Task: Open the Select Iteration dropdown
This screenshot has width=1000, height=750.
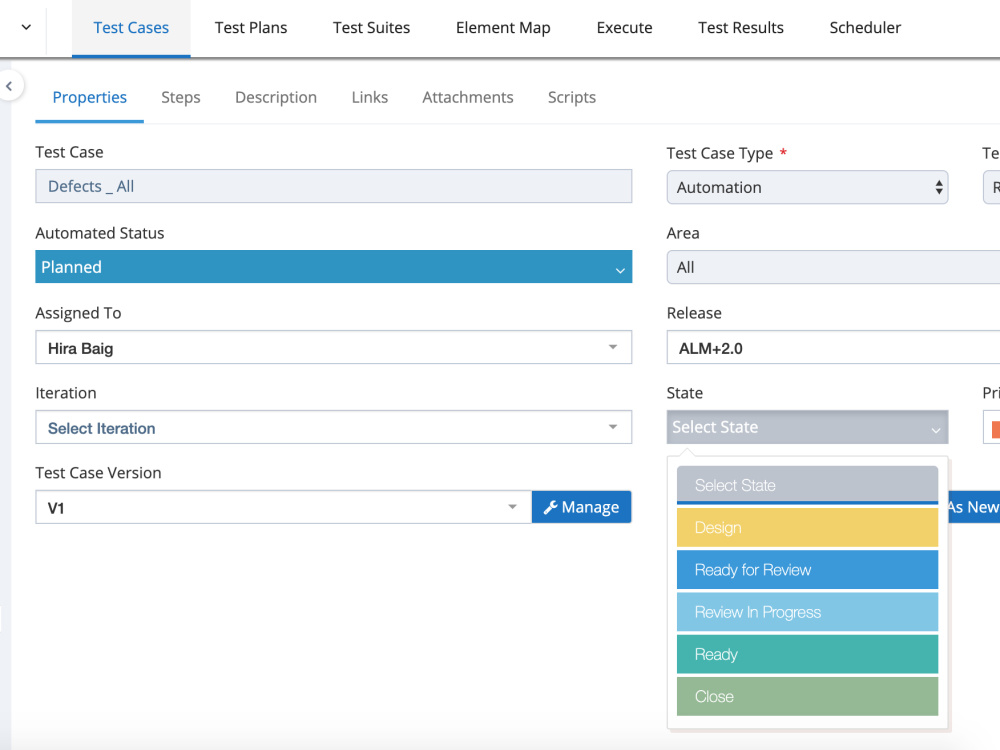Action: 334,427
